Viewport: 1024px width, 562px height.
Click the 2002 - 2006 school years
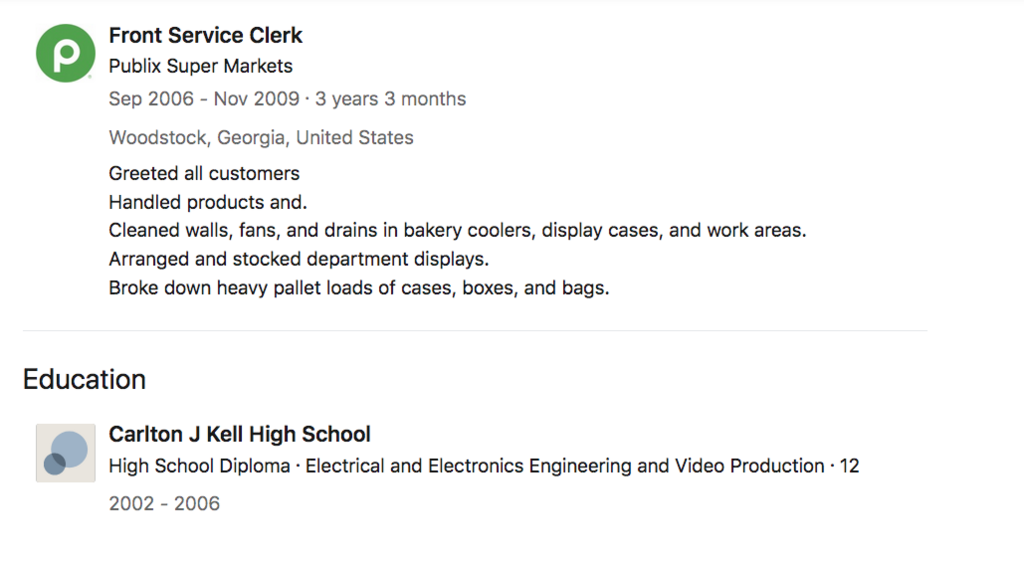coord(164,504)
